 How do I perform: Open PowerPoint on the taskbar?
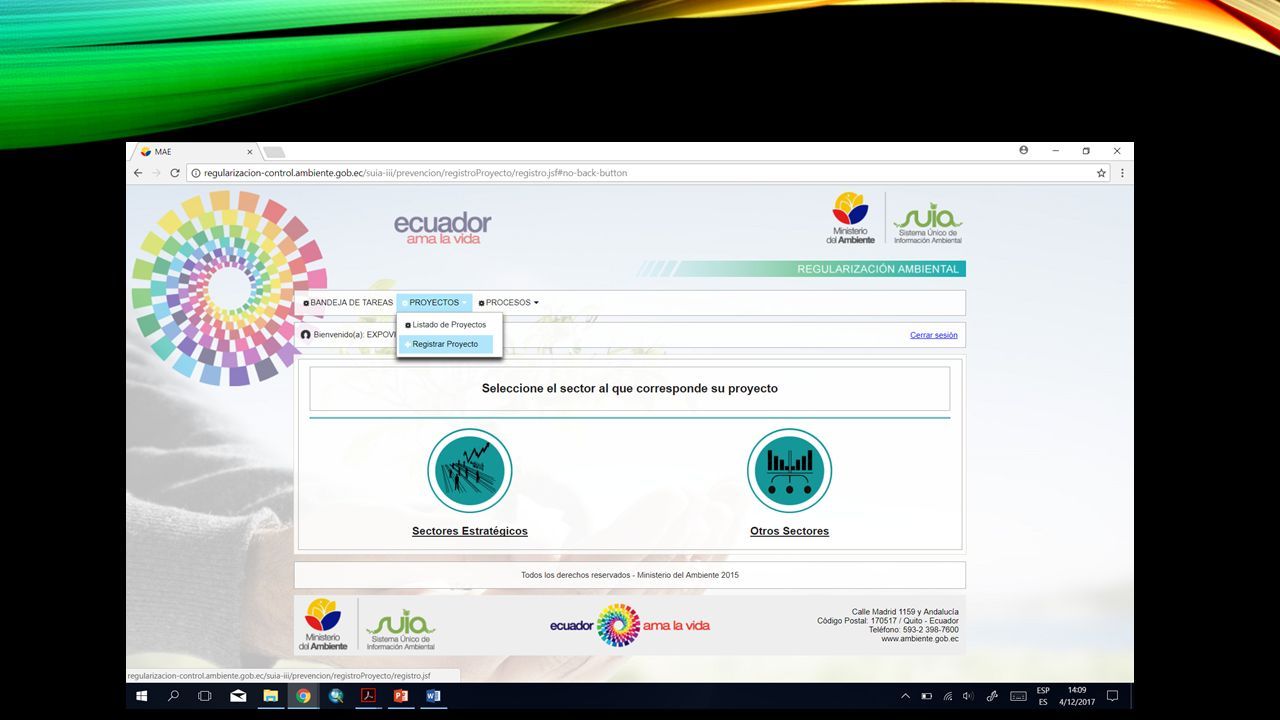pos(401,696)
